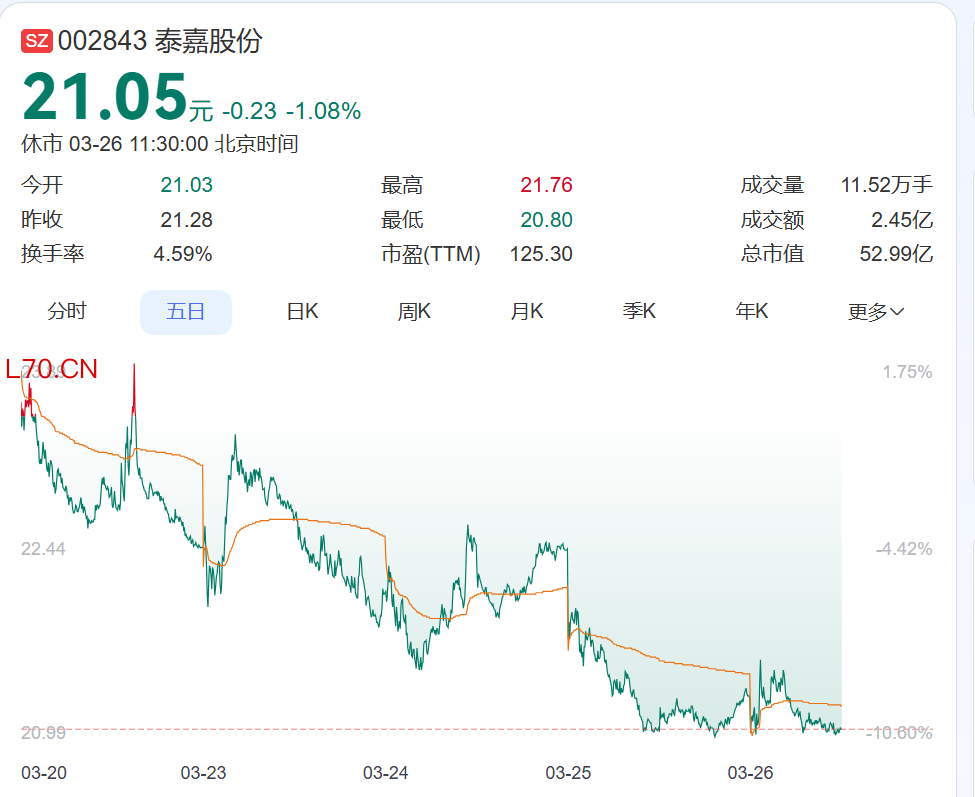Switch to the 日K daily candlestick tab
Image resolution: width=975 pixels, height=797 pixels.
[302, 312]
